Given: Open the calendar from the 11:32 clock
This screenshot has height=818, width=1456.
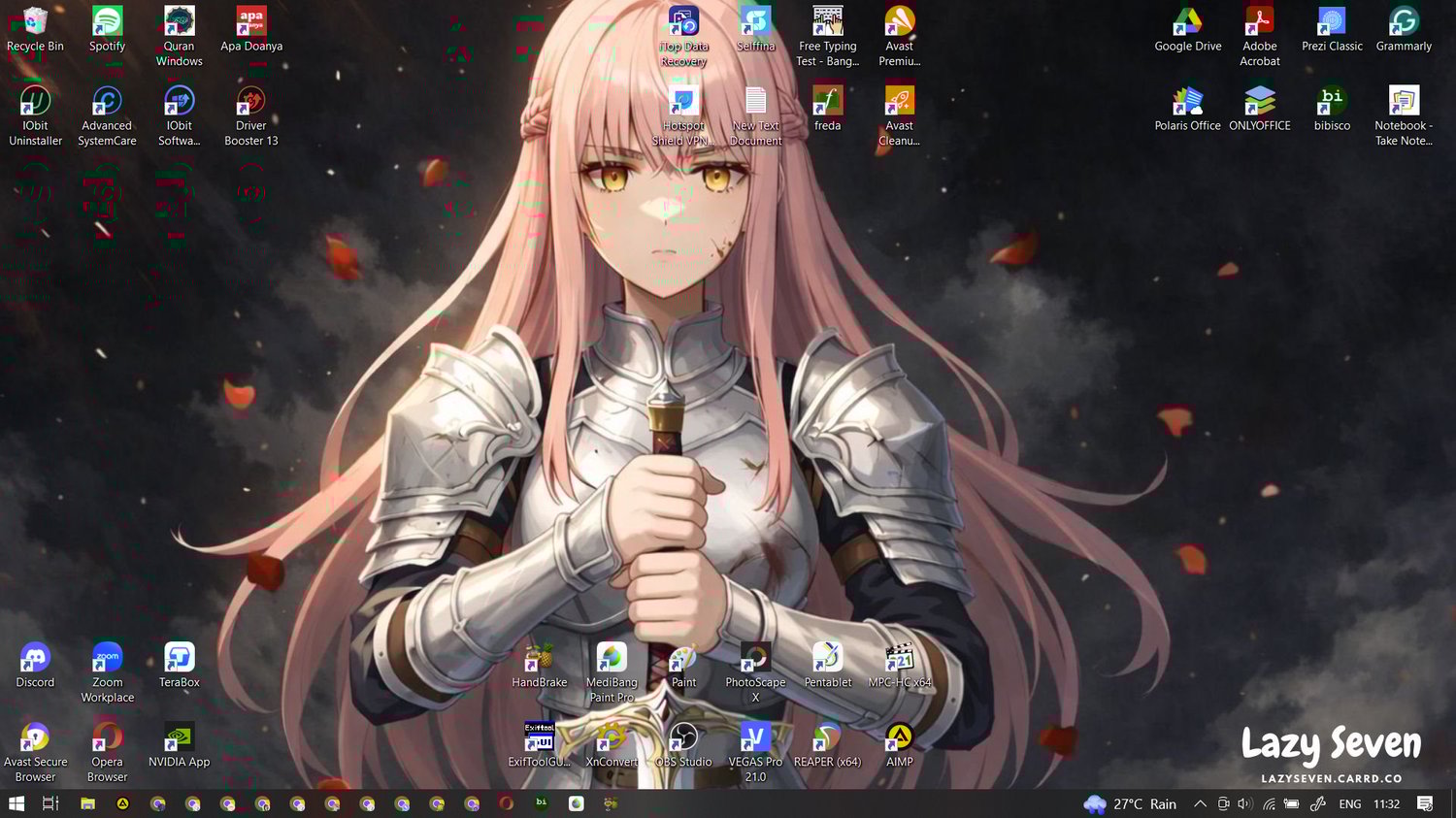Looking at the screenshot, I should pos(1387,803).
